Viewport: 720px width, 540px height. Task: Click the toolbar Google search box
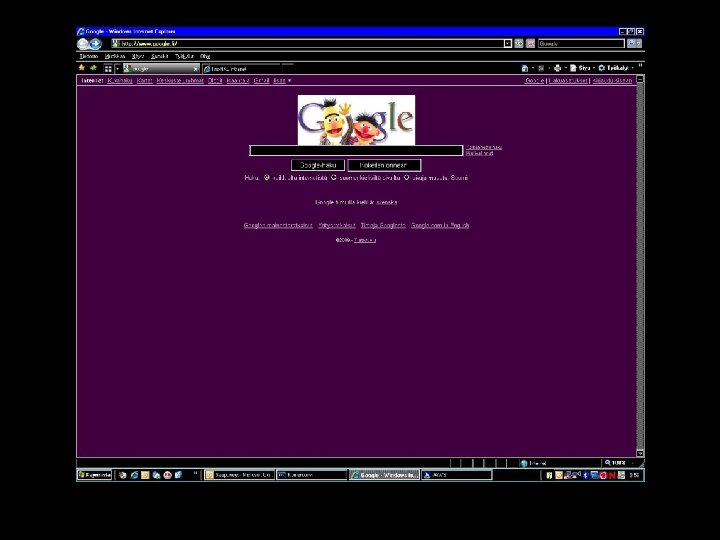(581, 44)
